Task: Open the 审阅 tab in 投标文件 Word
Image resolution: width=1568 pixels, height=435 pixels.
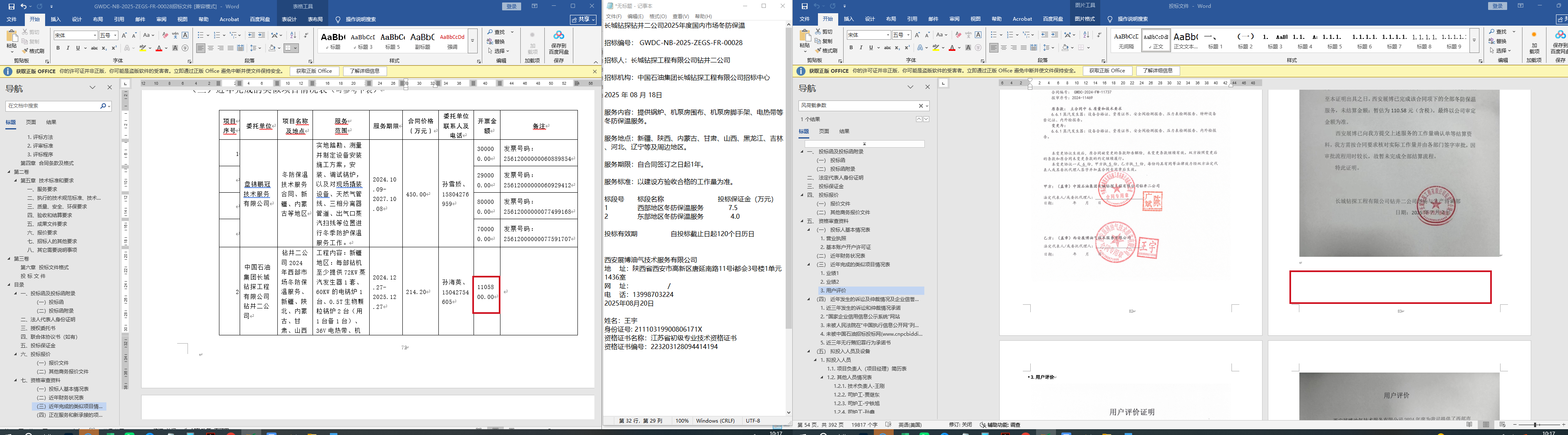Action: (x=955, y=19)
